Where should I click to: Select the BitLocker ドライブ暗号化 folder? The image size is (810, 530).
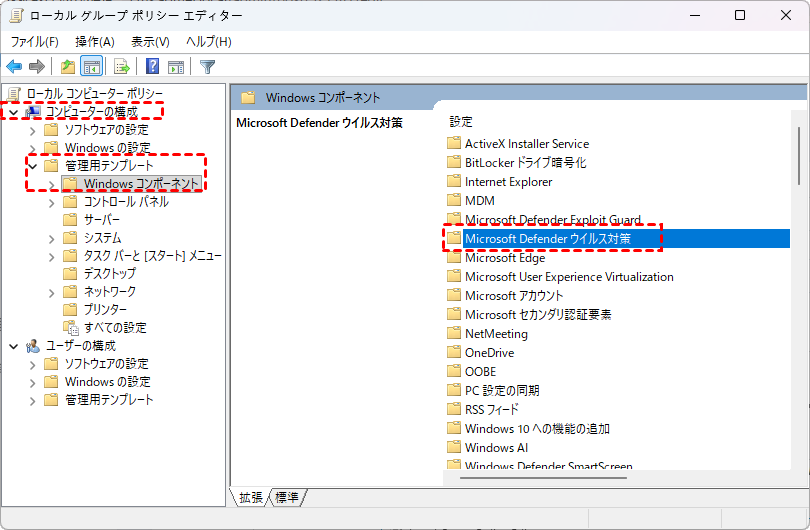click(525, 162)
